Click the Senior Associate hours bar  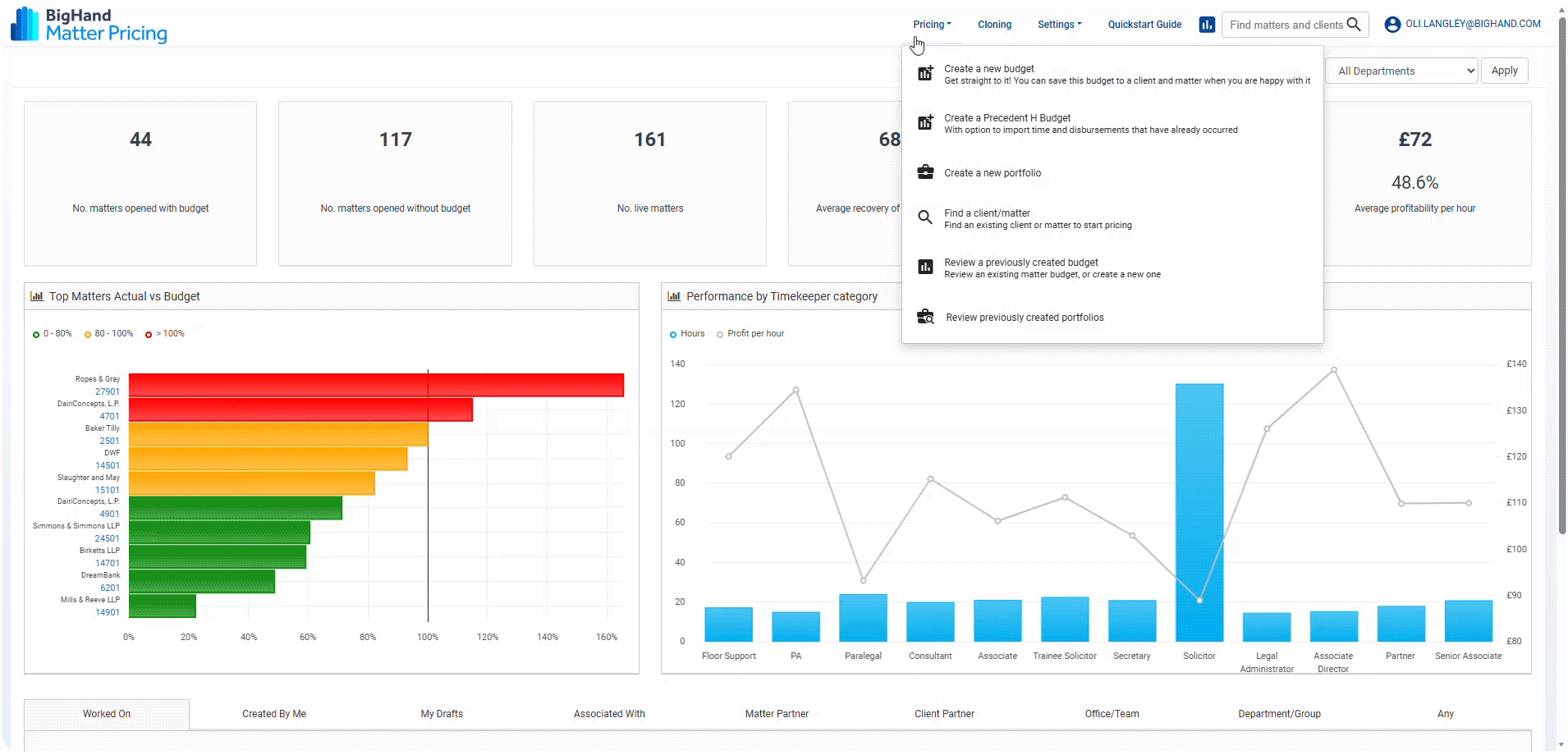tap(1468, 620)
